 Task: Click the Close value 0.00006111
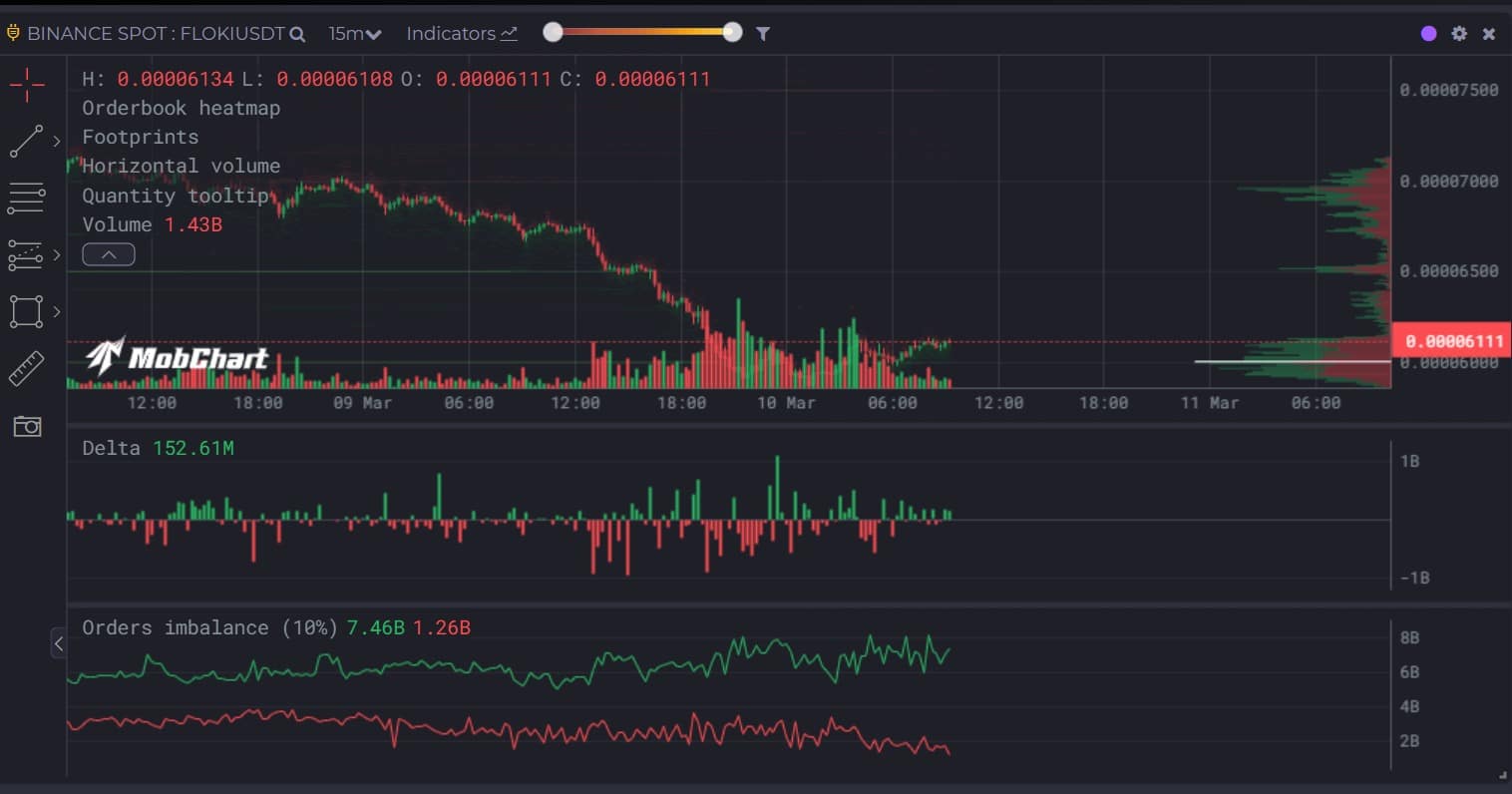pos(652,79)
